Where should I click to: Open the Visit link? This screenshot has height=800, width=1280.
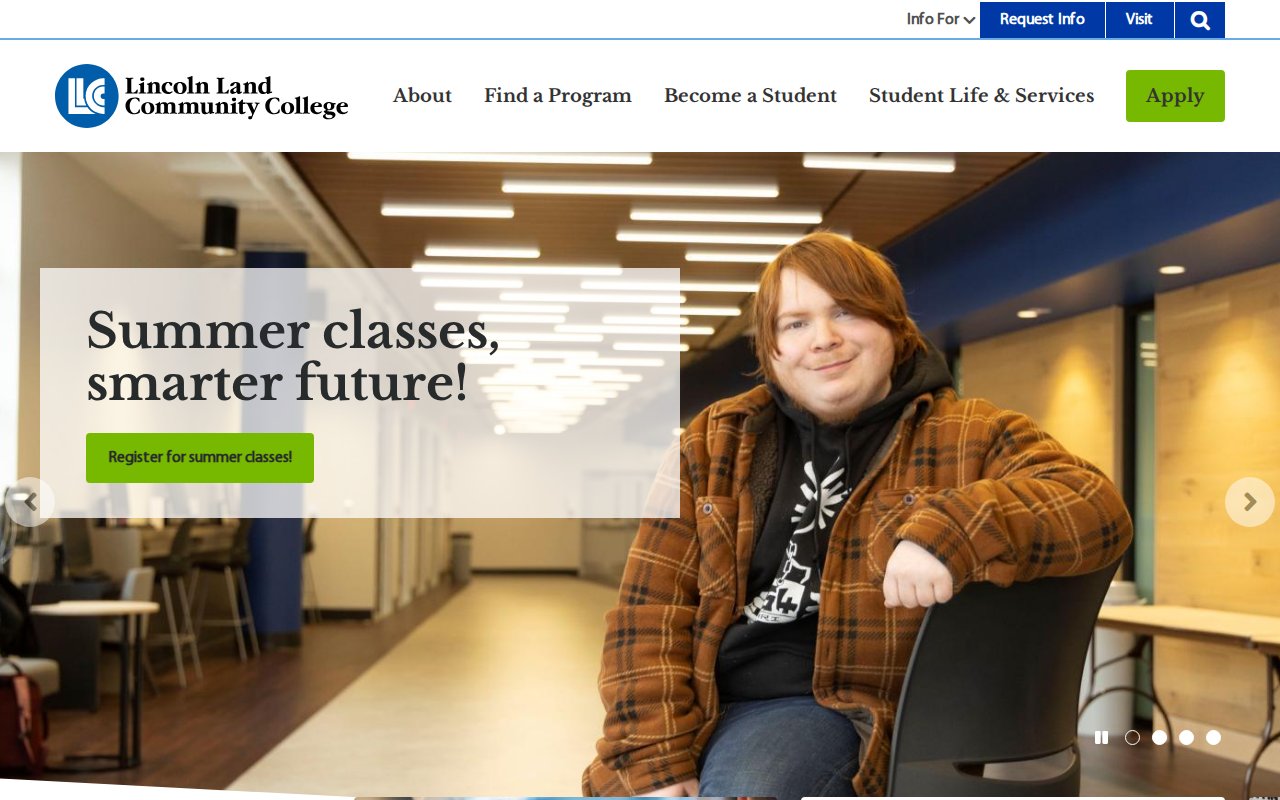coord(1139,20)
